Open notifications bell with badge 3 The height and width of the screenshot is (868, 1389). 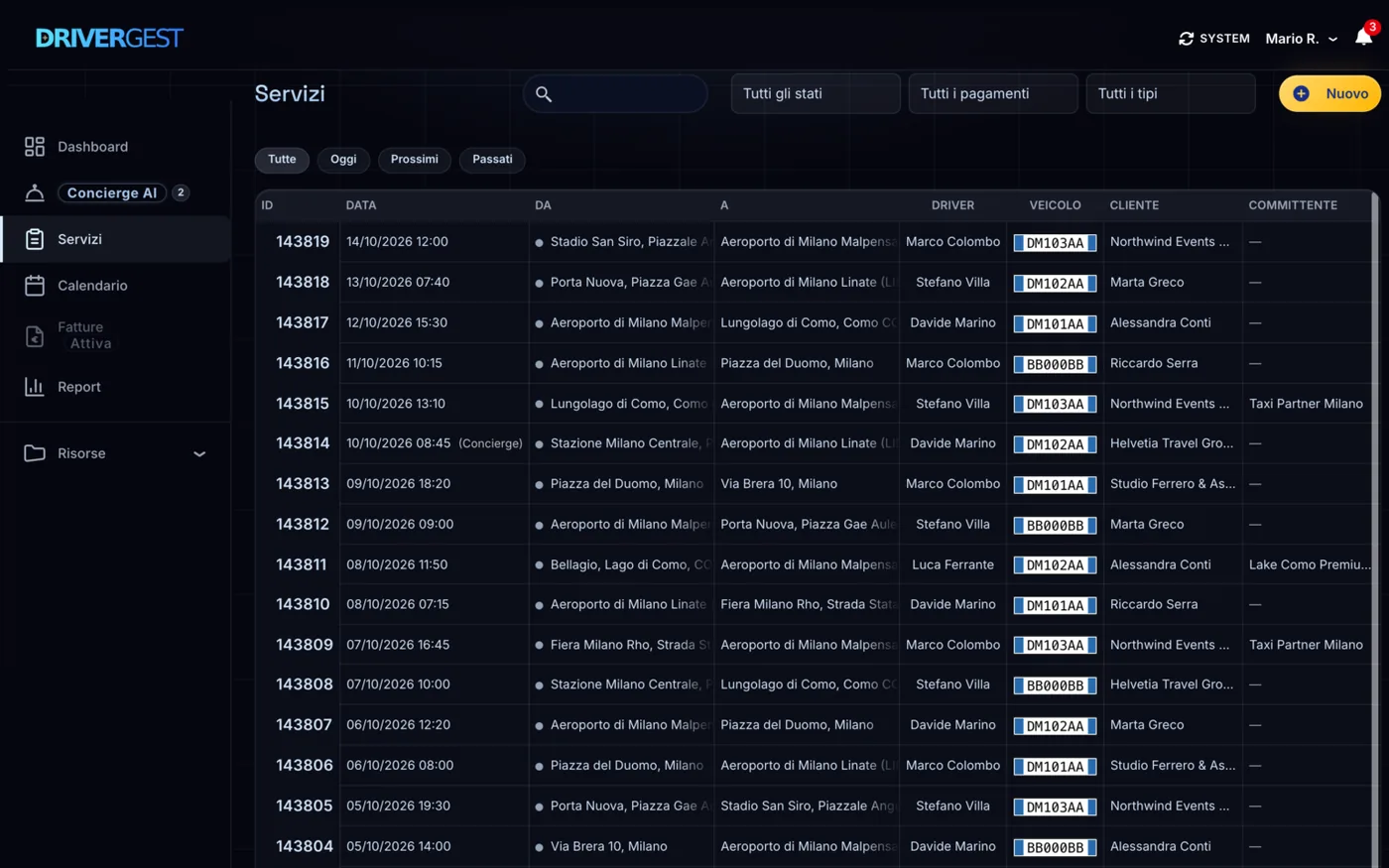point(1365,37)
